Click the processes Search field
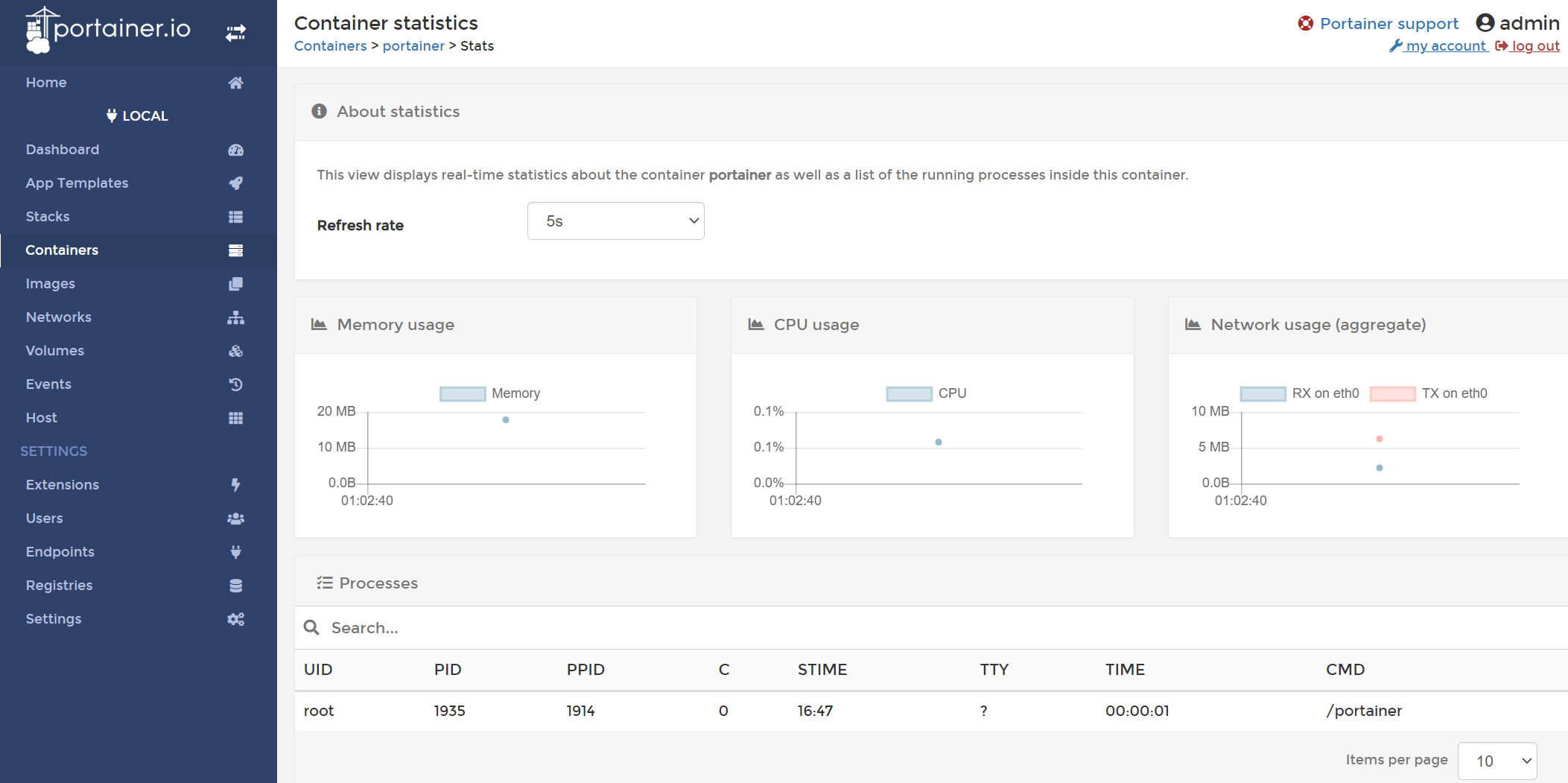This screenshot has width=1568, height=783. (x=931, y=628)
